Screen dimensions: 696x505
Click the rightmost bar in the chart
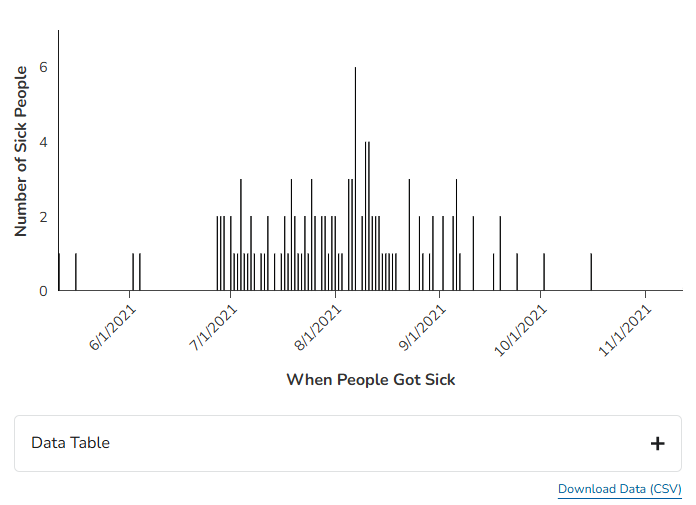pos(591,272)
